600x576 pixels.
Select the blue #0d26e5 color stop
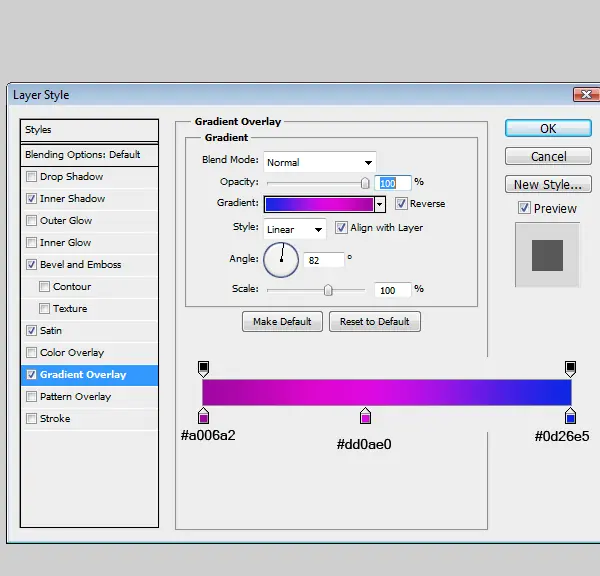tap(570, 416)
